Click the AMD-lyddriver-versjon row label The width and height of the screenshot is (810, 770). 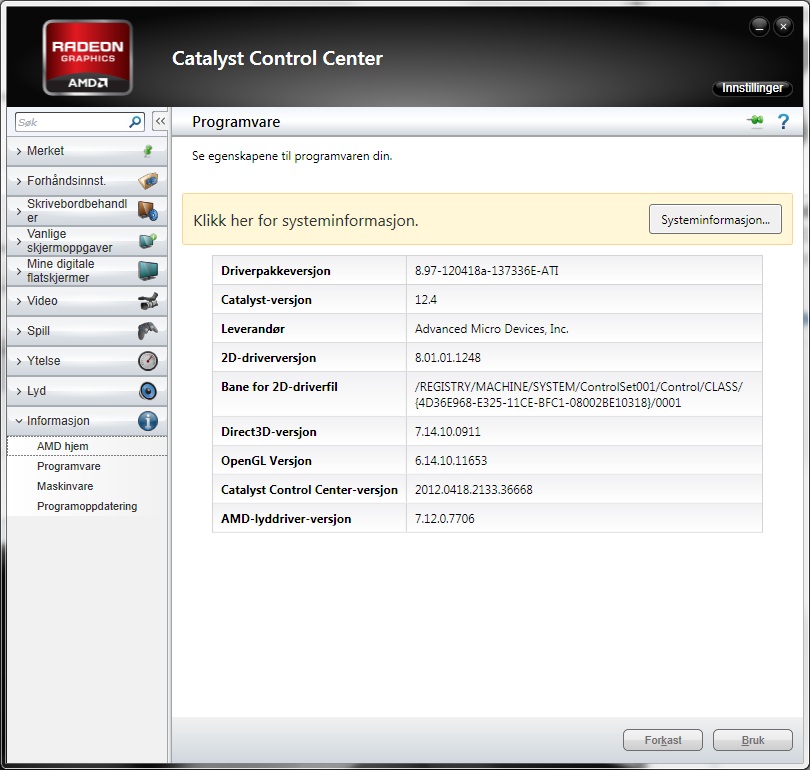tap(286, 518)
